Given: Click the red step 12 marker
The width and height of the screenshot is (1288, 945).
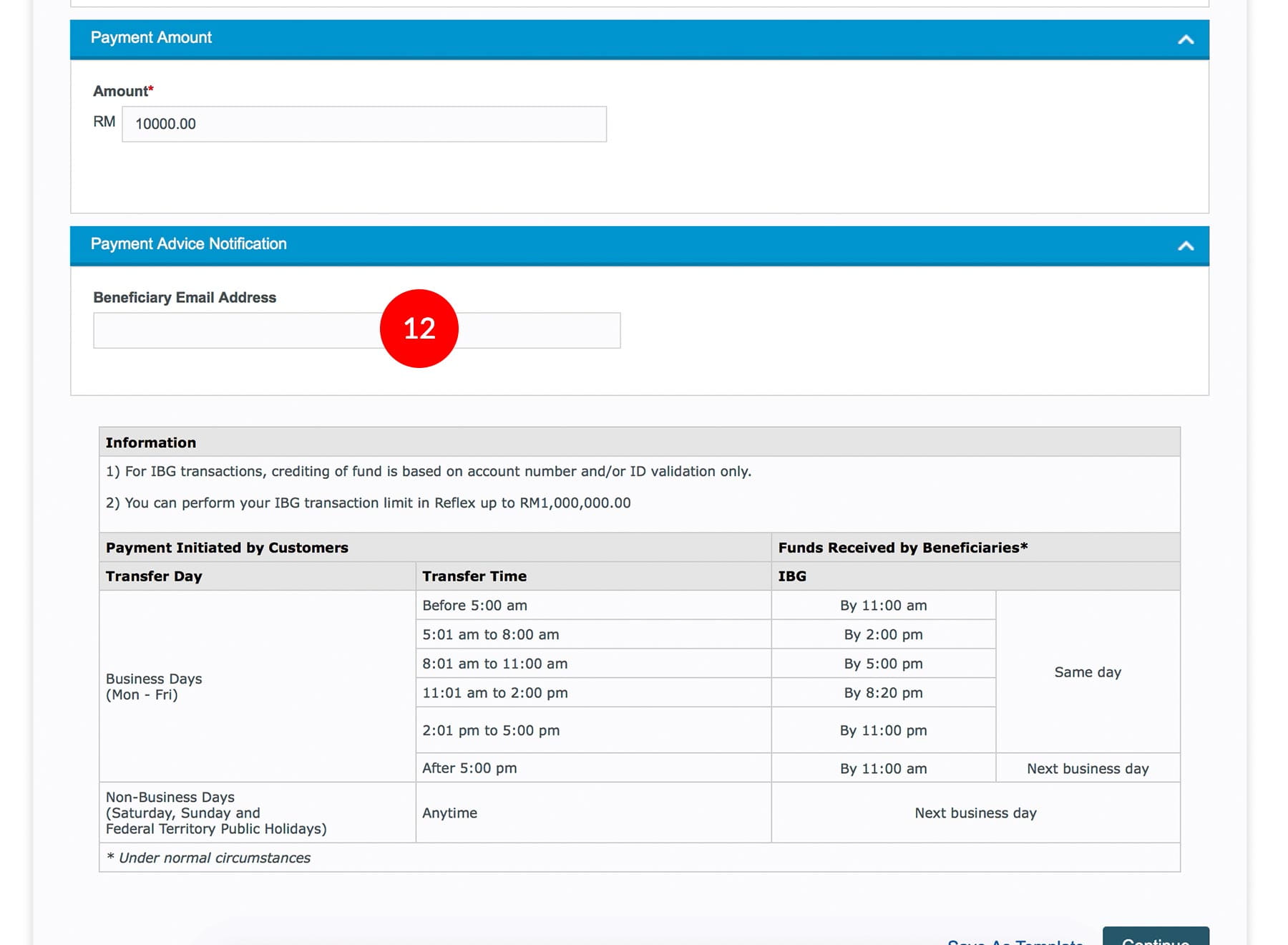Looking at the screenshot, I should (x=419, y=329).
